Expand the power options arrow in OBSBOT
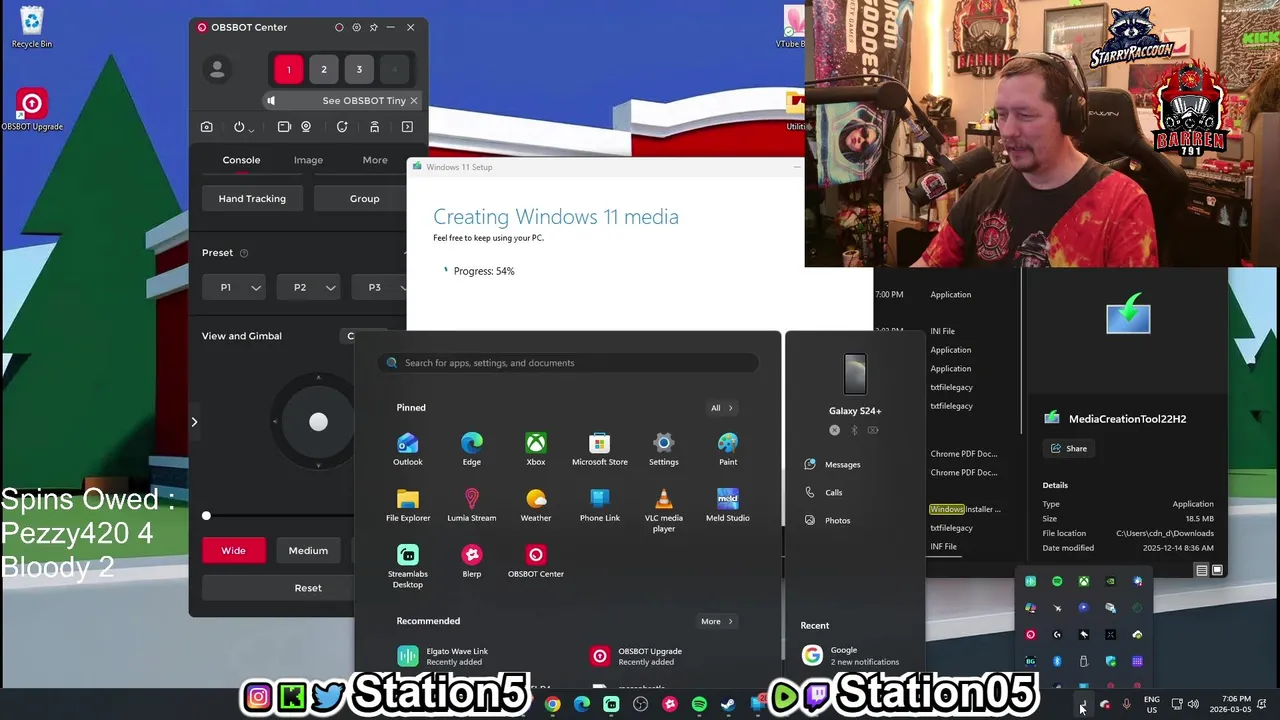1280x720 pixels. coord(251,129)
